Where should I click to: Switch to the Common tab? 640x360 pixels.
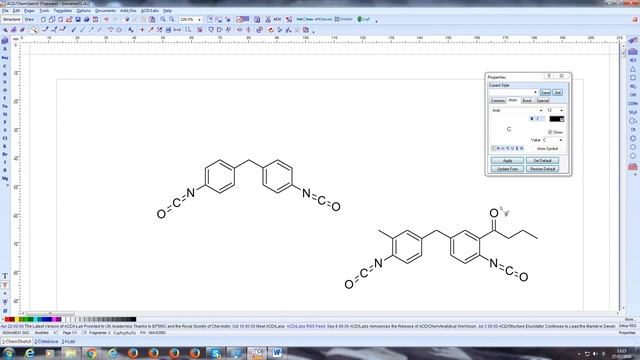coord(498,100)
